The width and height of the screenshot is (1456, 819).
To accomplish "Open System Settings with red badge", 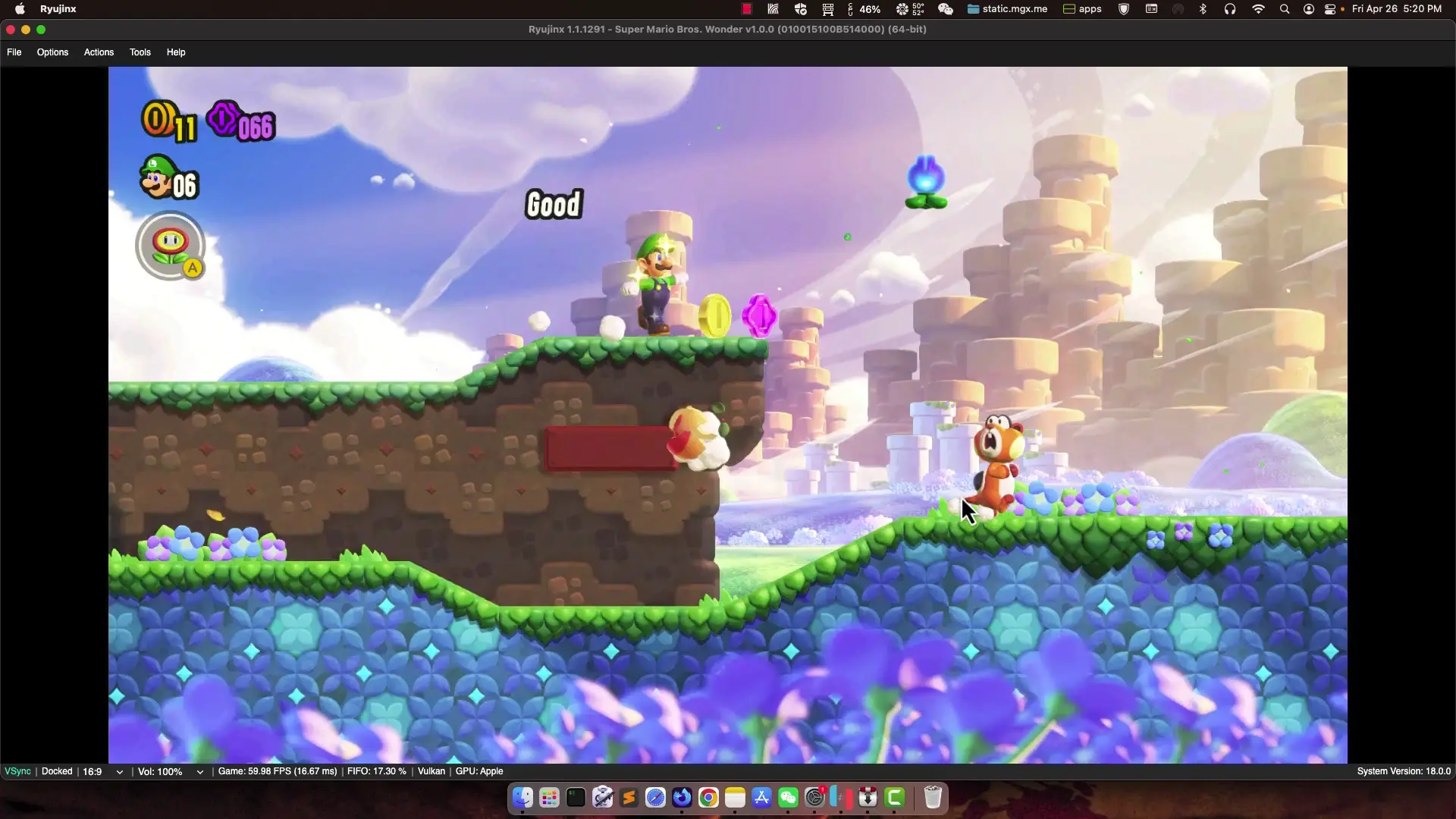I will click(x=814, y=798).
